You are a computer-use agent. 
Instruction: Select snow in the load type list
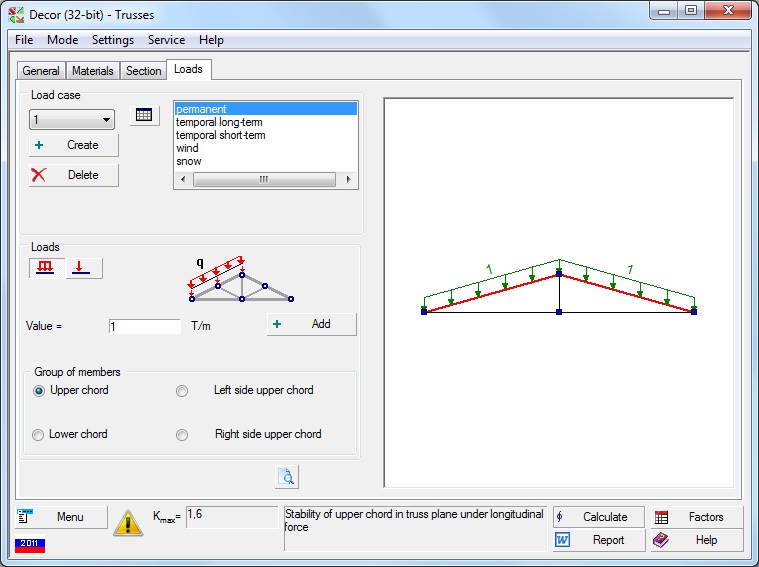(189, 161)
